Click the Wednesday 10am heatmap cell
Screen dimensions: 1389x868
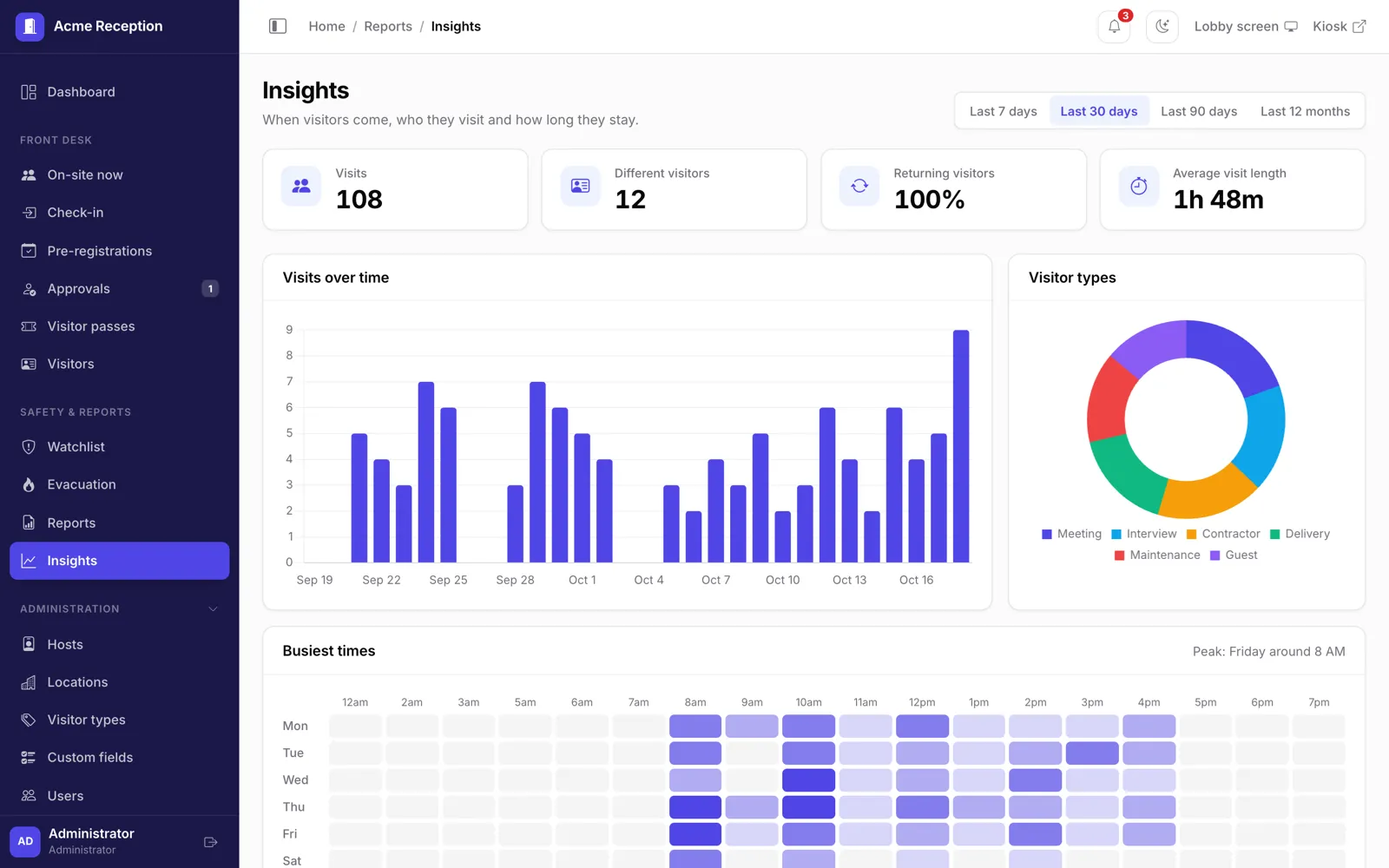click(808, 779)
